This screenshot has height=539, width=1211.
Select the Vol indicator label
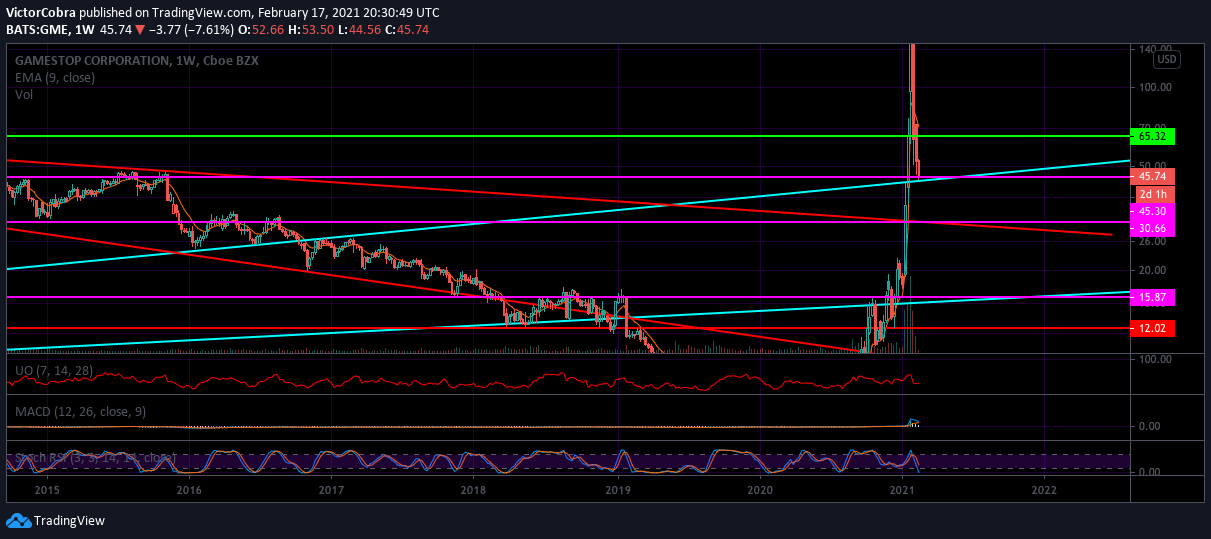click(24, 94)
